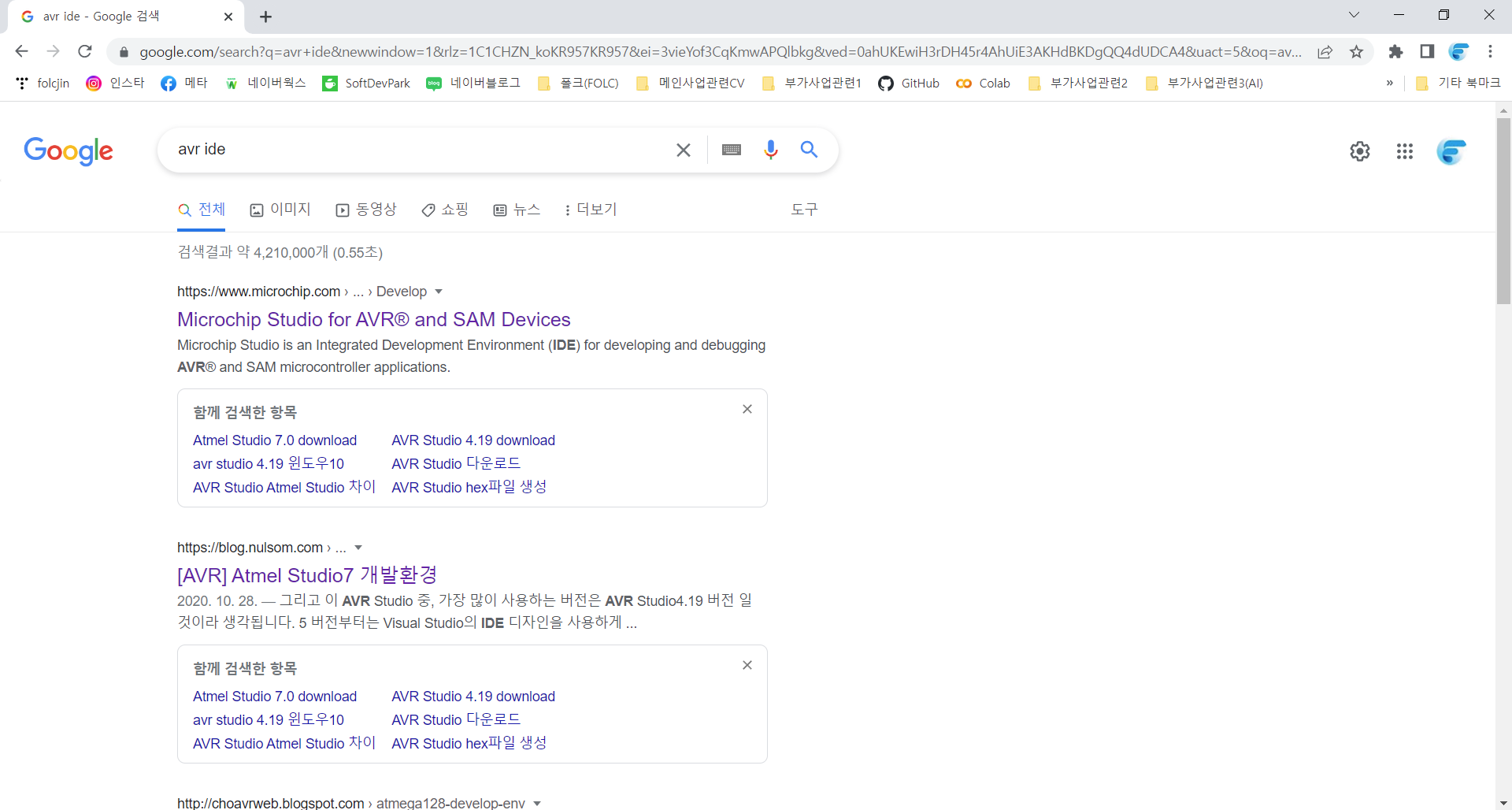The width and height of the screenshot is (1512, 810).
Task: Open the on-screen keyboard input tool
Action: [x=732, y=150]
